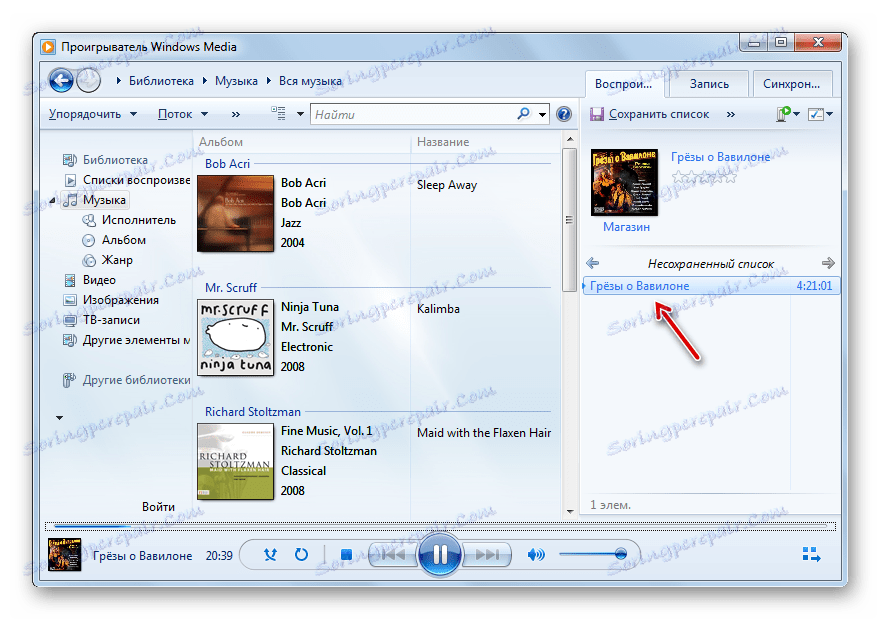Adjust the volume slider

click(x=593, y=554)
